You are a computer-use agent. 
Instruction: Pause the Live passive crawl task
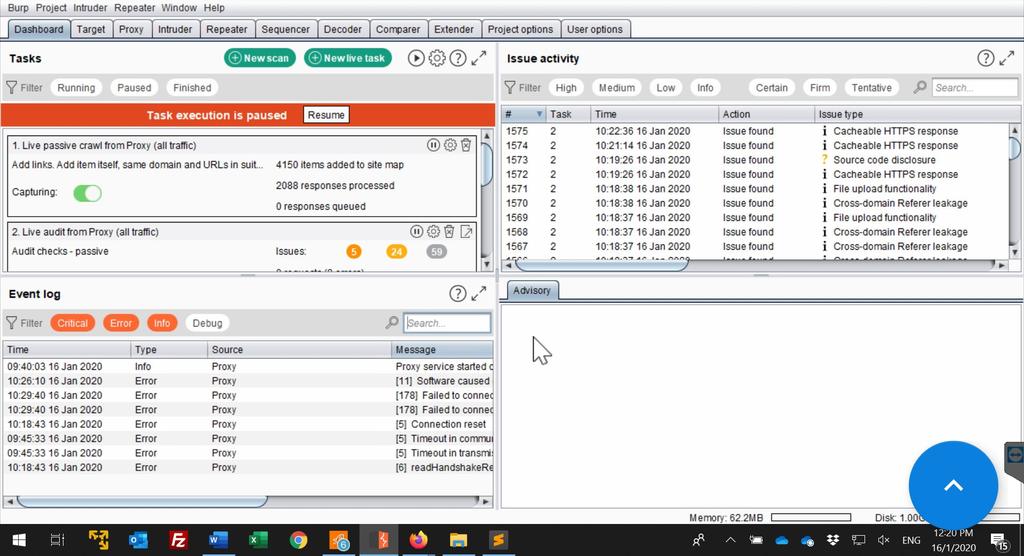pos(433,145)
